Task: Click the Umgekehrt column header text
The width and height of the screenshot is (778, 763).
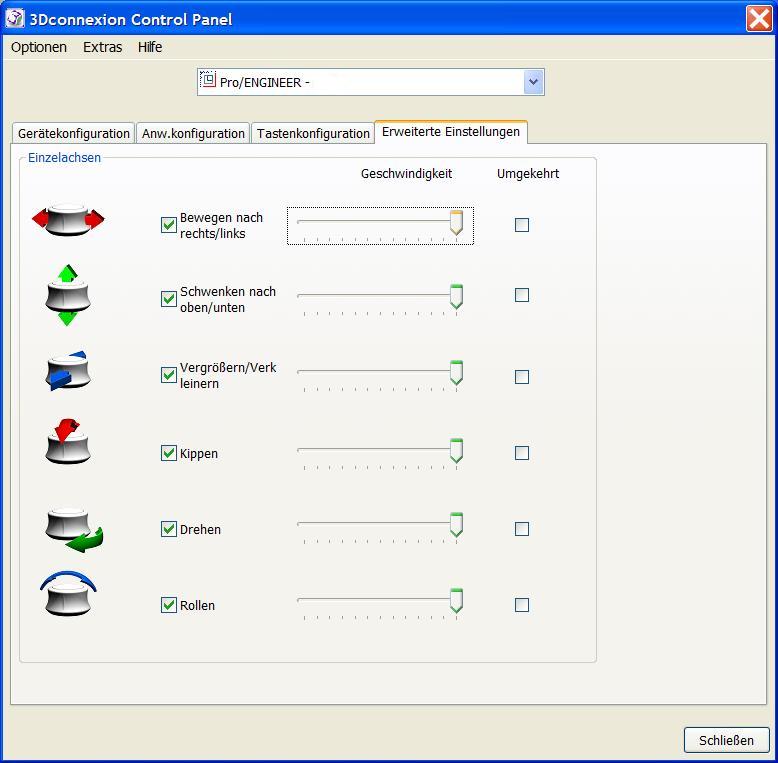Action: tap(528, 174)
